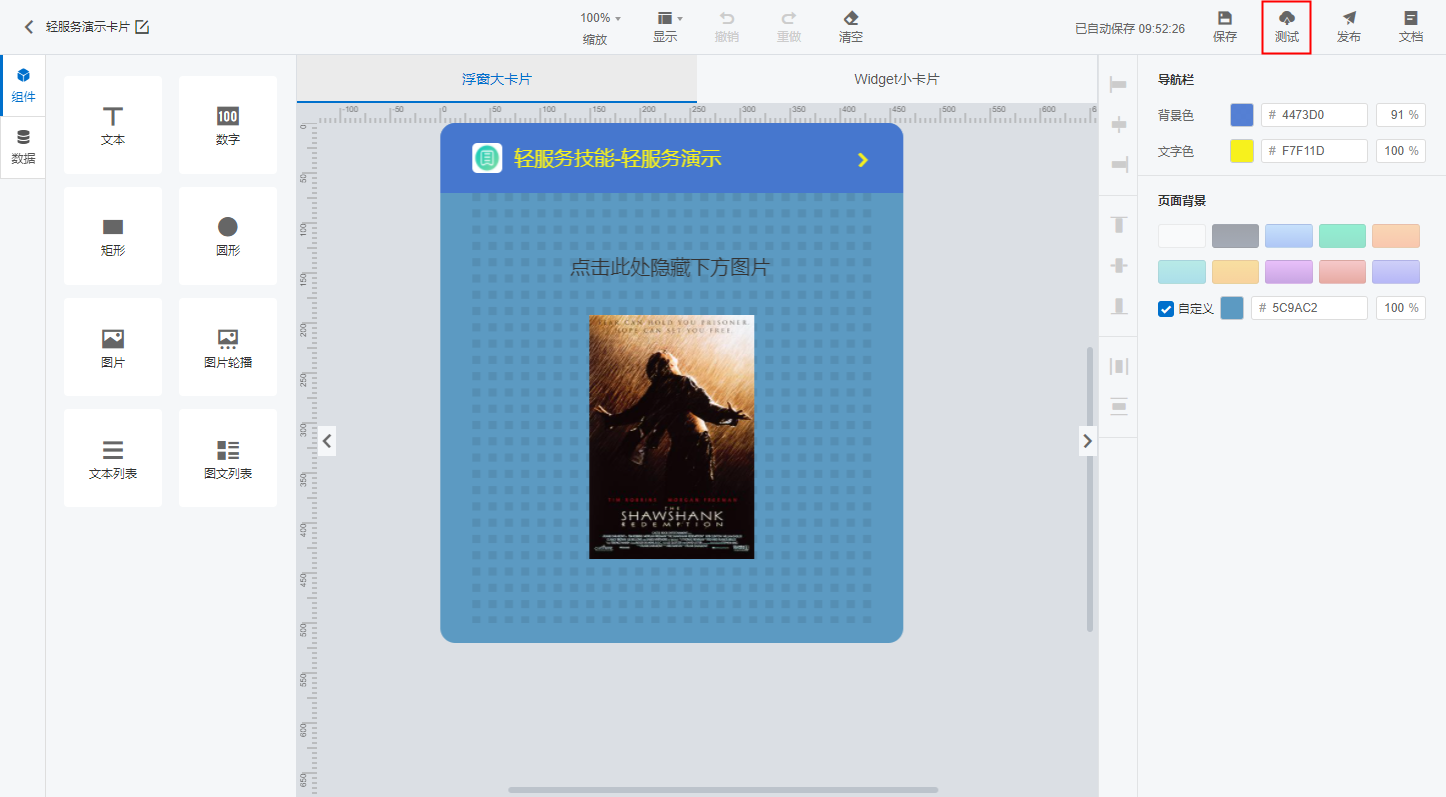Edit the 5C9AC2 hex color field

1309,308
